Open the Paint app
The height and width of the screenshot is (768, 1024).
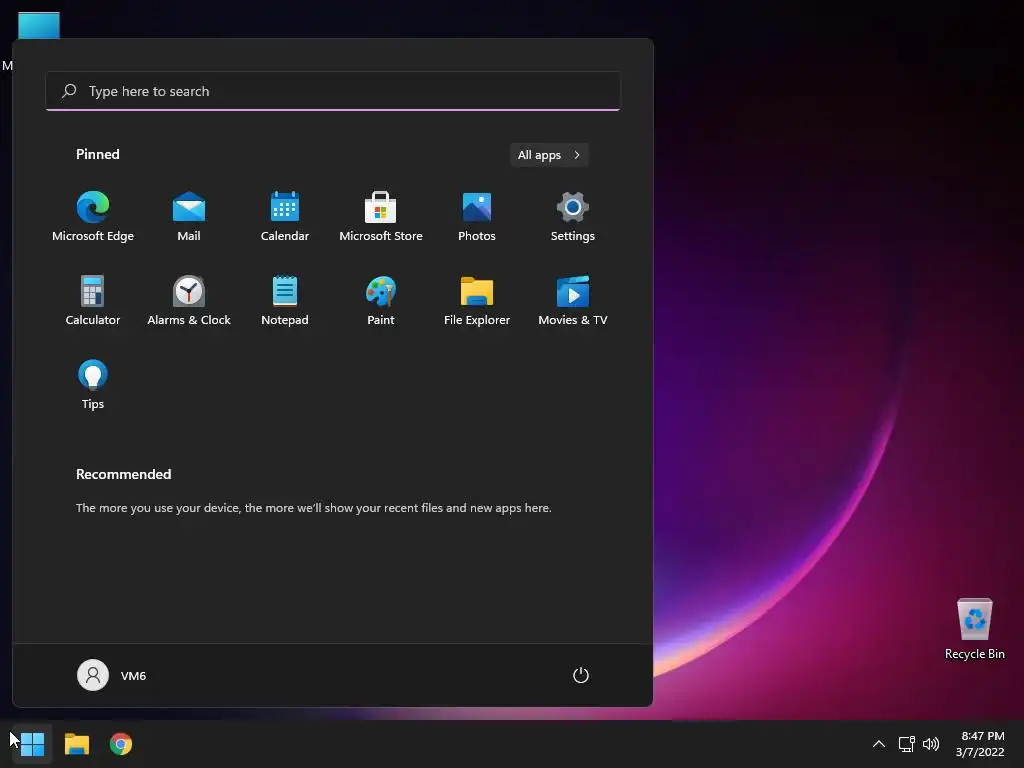click(x=381, y=301)
